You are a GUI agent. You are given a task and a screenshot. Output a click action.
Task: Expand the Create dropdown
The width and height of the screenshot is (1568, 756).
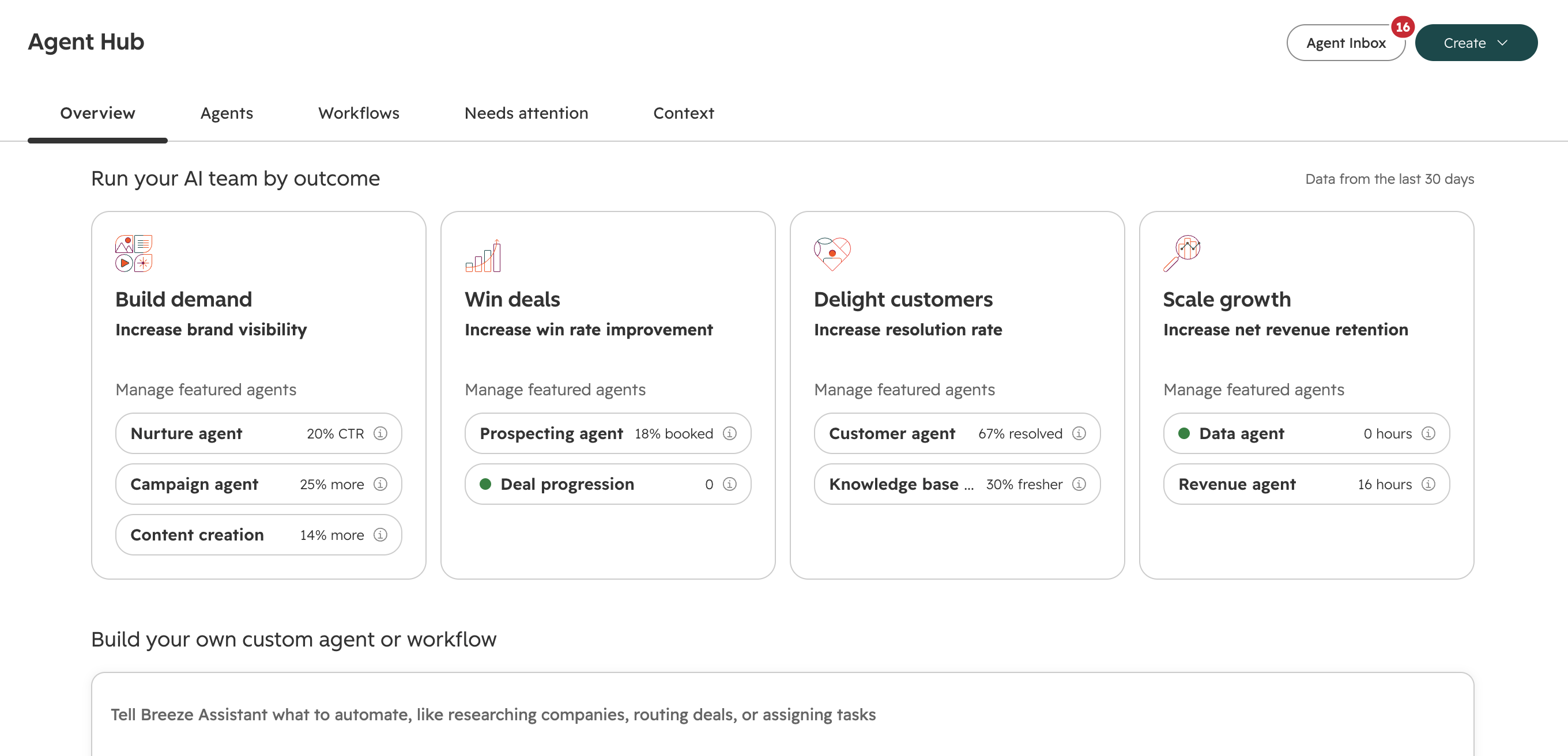(1476, 43)
